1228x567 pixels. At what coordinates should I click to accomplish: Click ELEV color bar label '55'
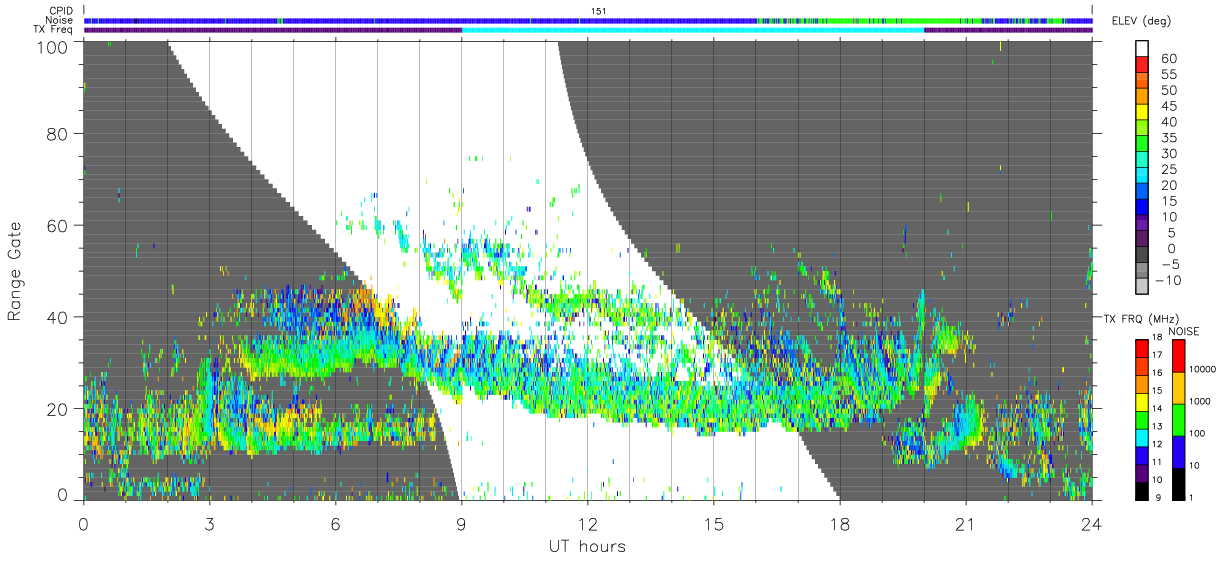pyautogui.click(x=1169, y=74)
